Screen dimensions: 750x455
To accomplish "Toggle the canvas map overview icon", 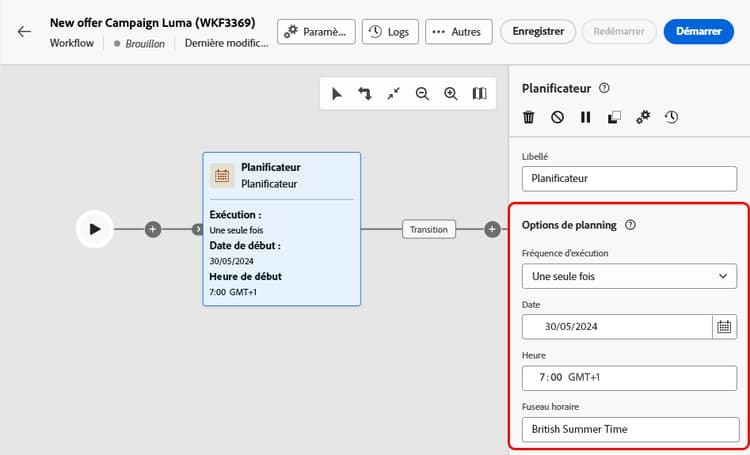I will point(480,93).
